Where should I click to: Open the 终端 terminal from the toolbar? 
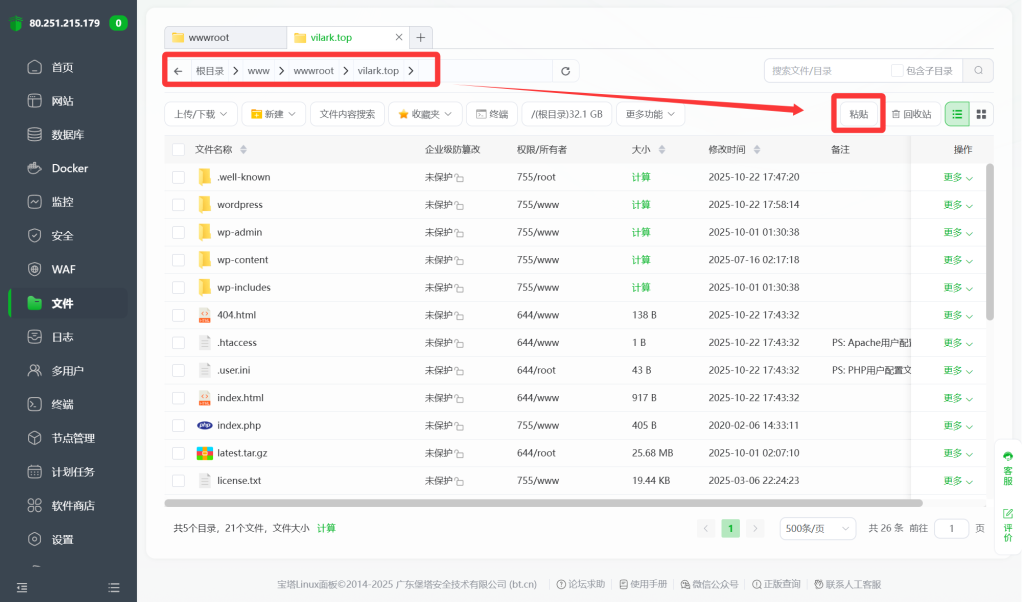point(492,114)
